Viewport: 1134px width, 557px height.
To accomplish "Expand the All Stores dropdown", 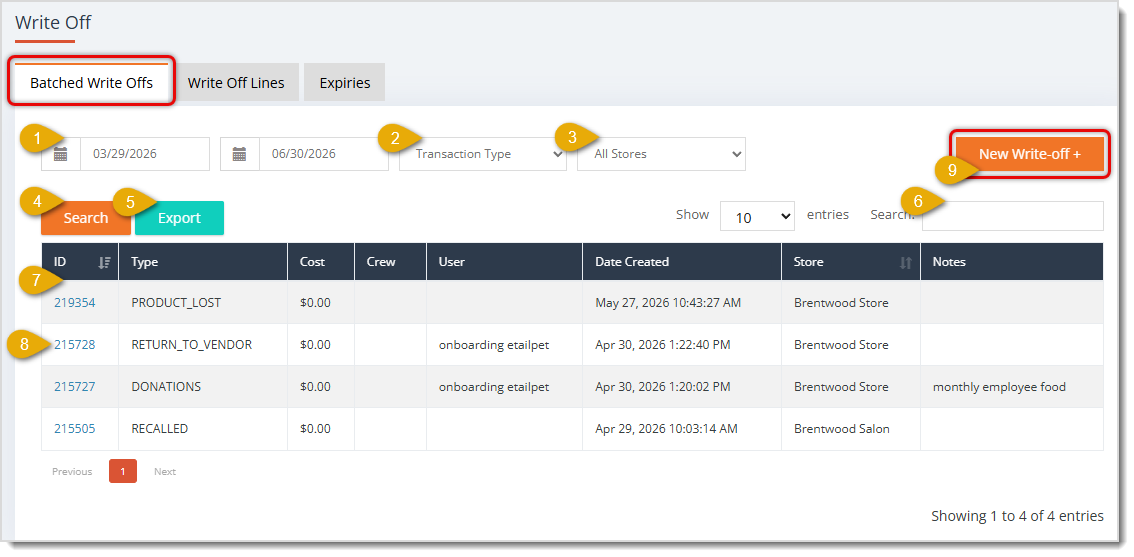I will (661, 154).
